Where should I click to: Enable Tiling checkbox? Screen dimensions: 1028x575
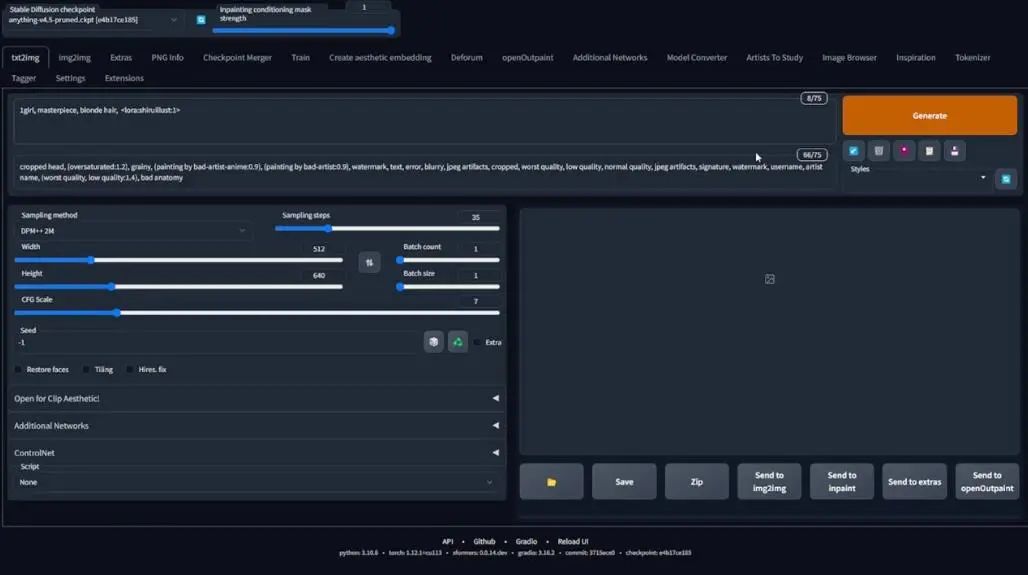(x=86, y=370)
